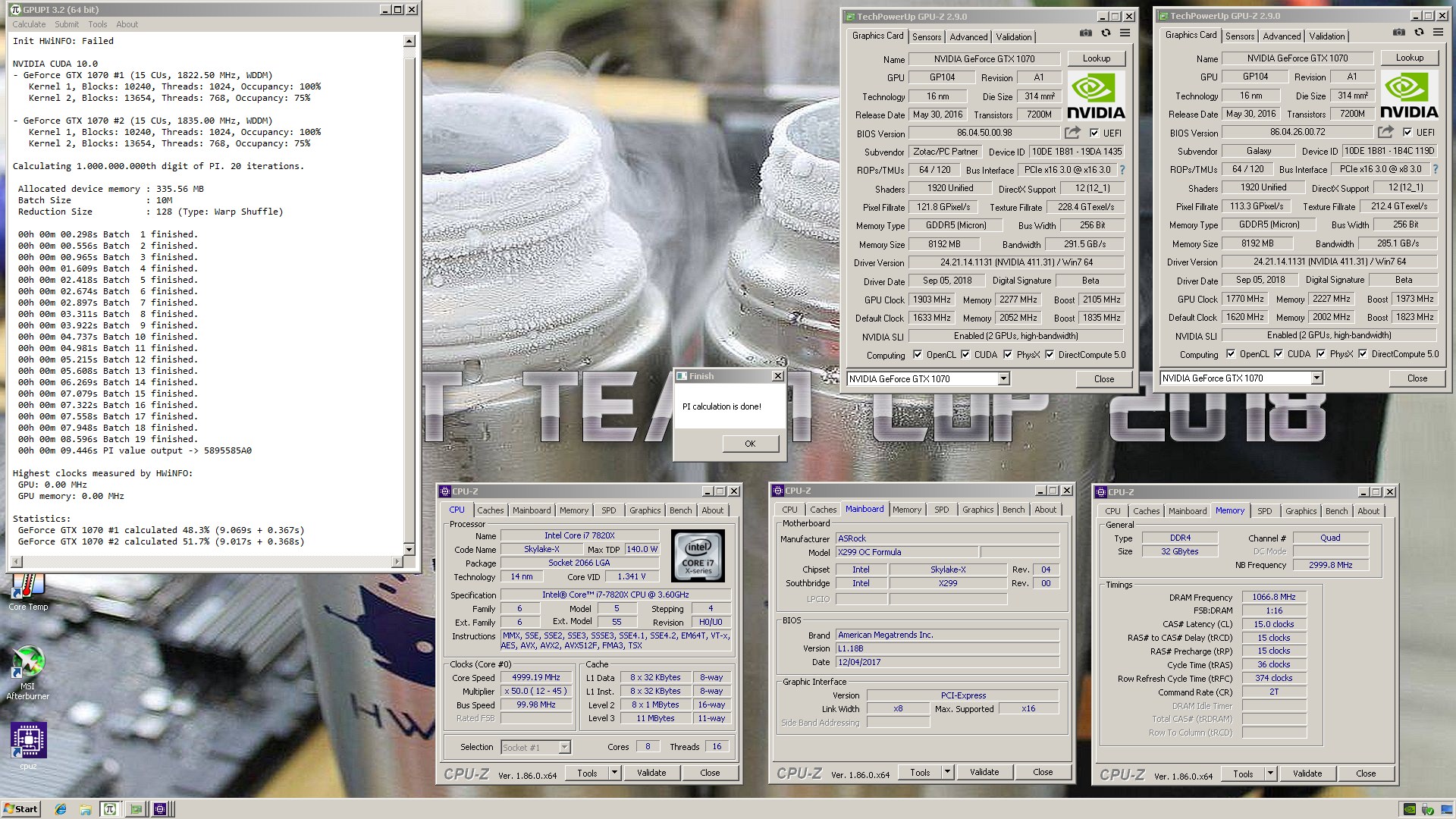Image resolution: width=1456 pixels, height=819 pixels.
Task: Toggle DirectCompute 5.0 checkbox in Zotac GPU-Z window
Action: (x=1050, y=354)
